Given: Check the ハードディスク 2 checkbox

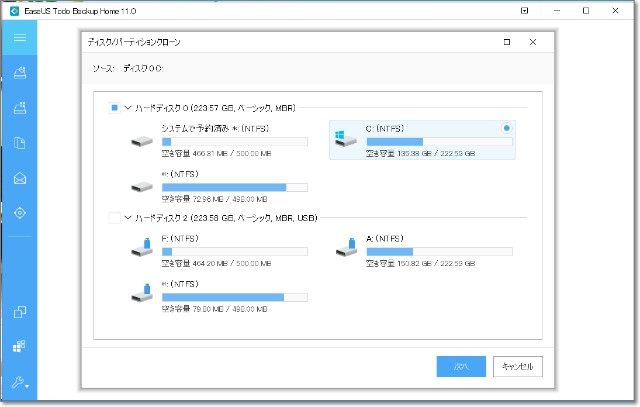Looking at the screenshot, I should tap(114, 217).
